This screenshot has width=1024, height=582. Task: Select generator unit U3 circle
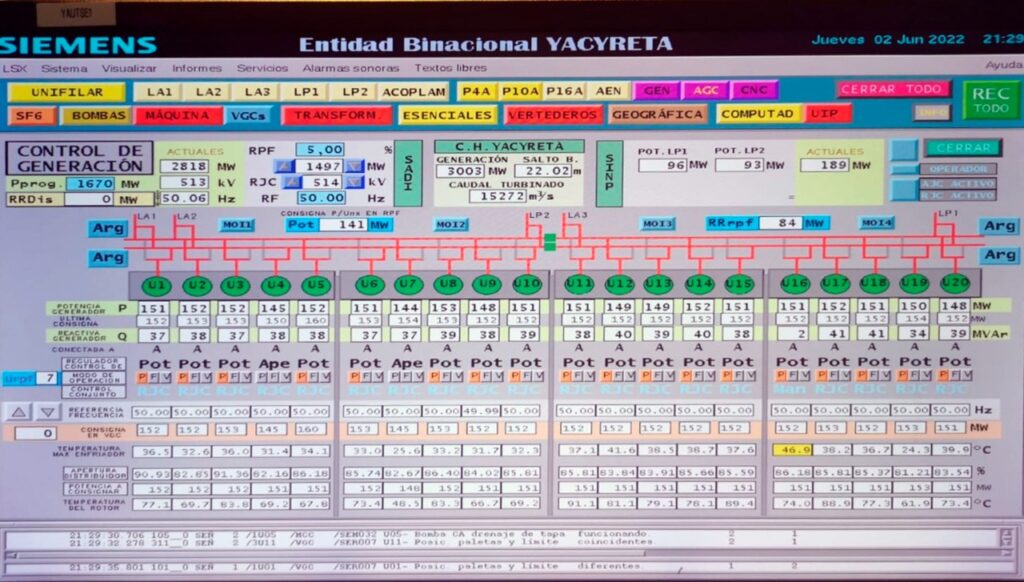tap(235, 285)
